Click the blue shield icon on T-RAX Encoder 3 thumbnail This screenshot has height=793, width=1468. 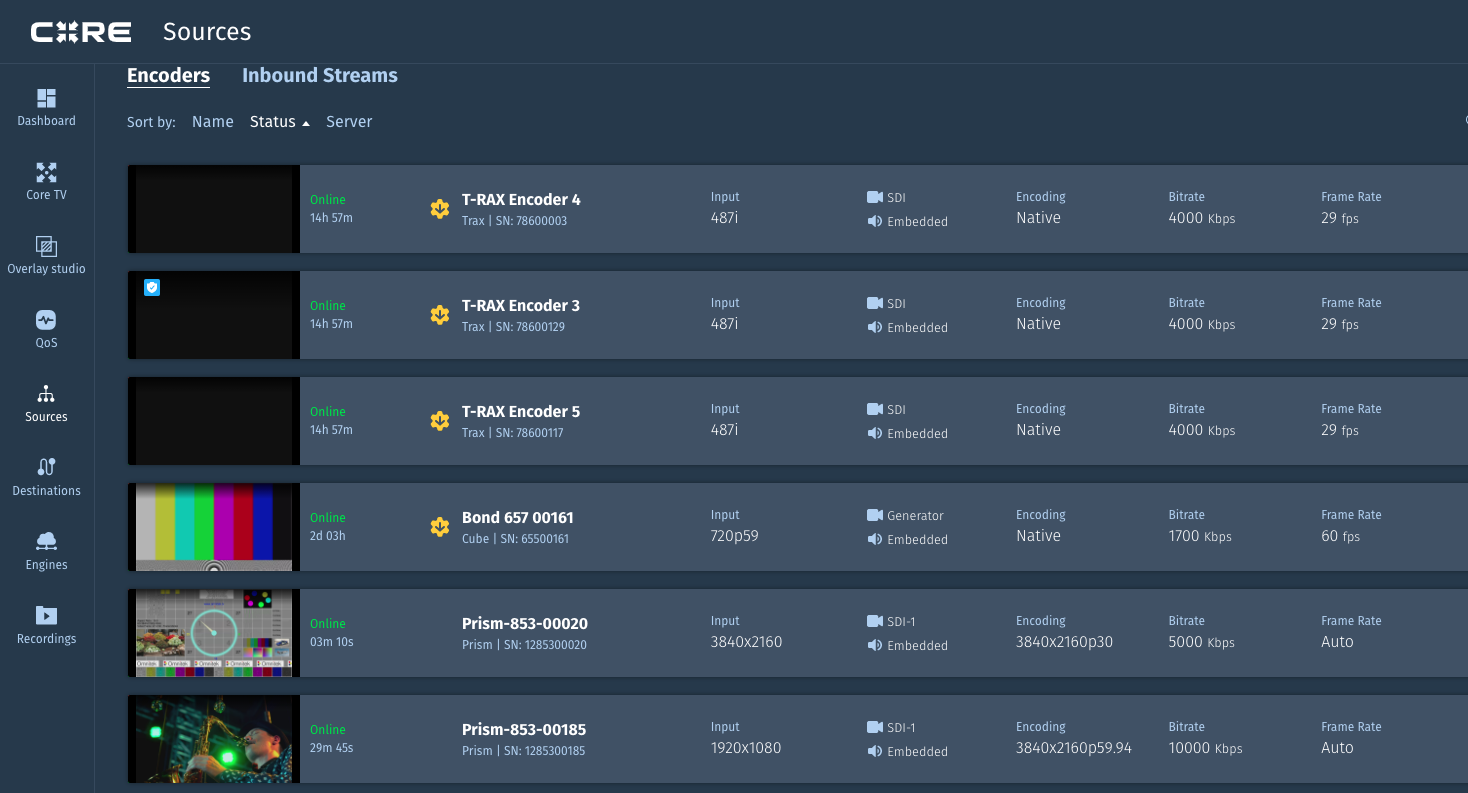point(152,288)
